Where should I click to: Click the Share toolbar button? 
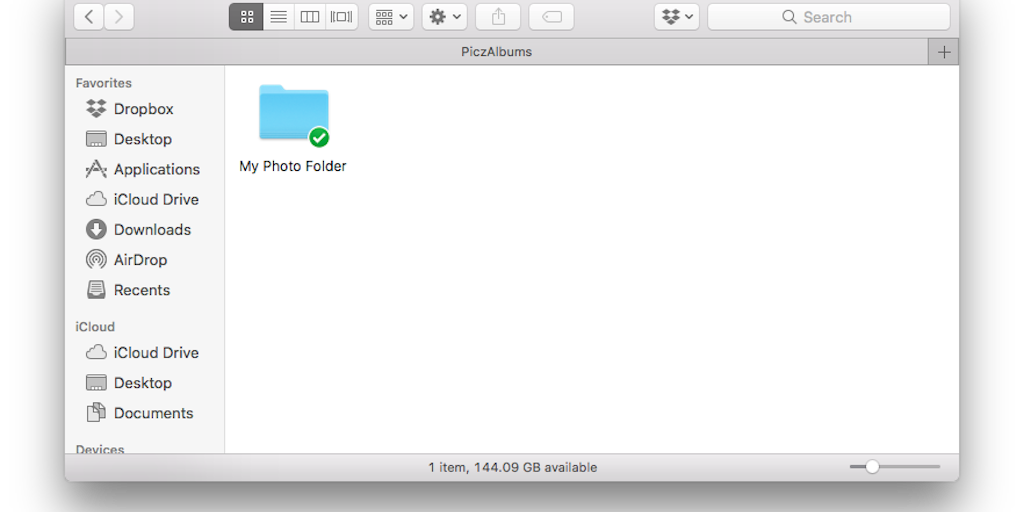tap(498, 17)
